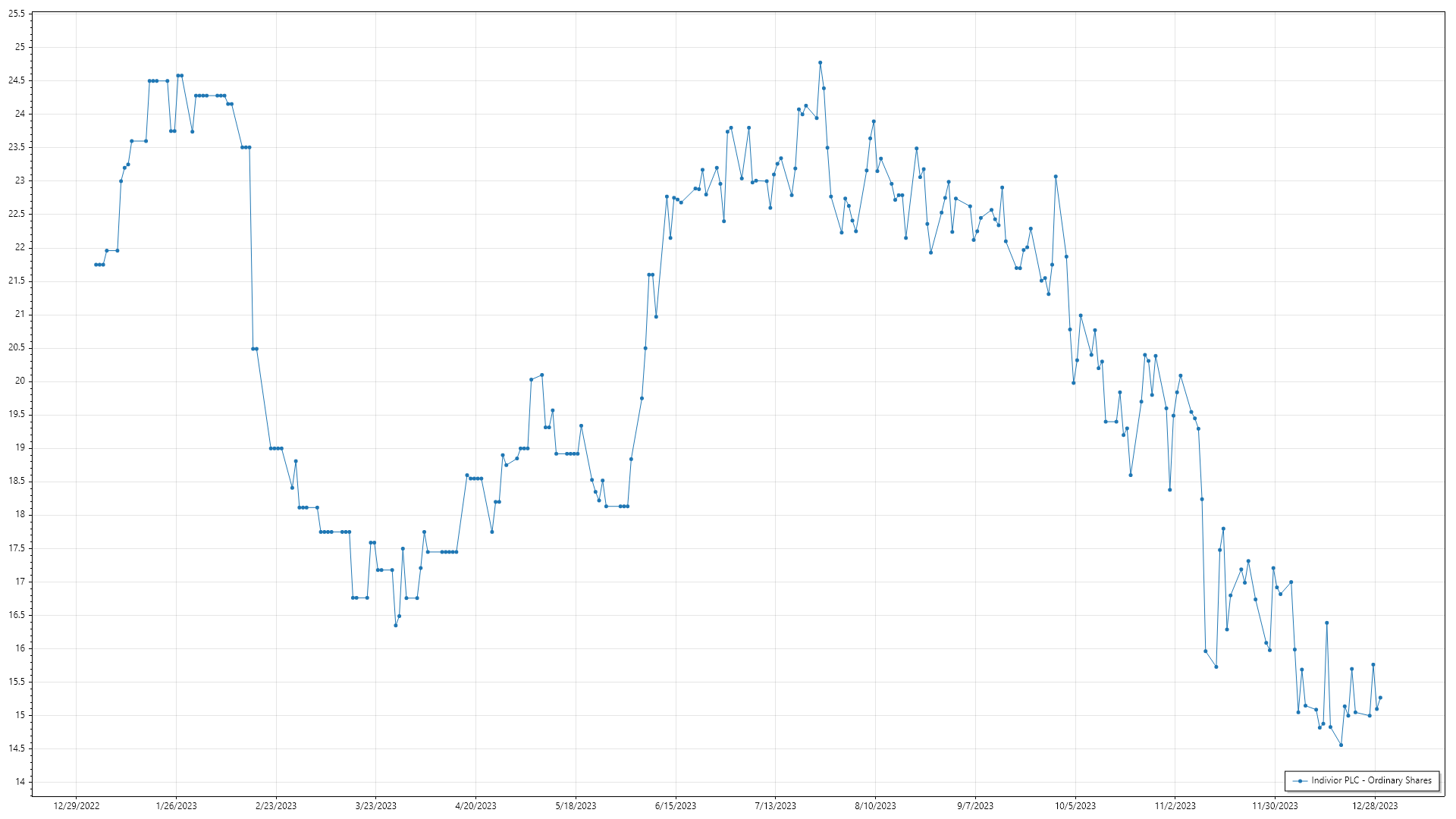Click the isolated 23.05 spike before 10/5/2023

click(x=1056, y=177)
